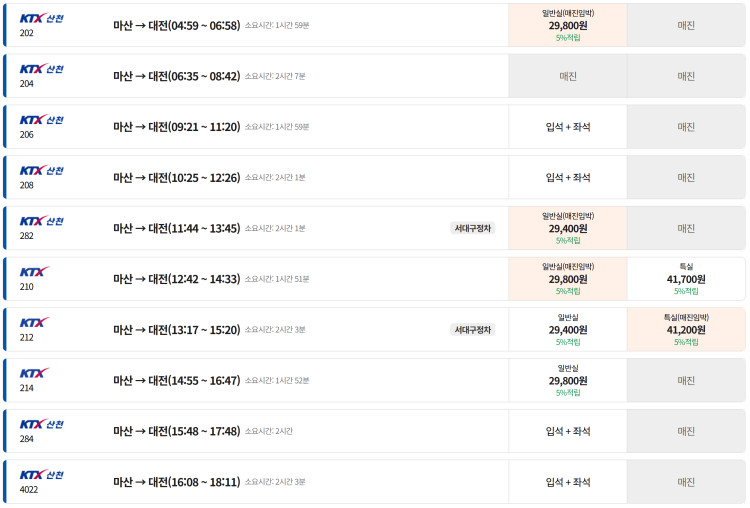Open the 마산 → 대전 06:35 train details
750x508 pixels.
click(x=176, y=76)
